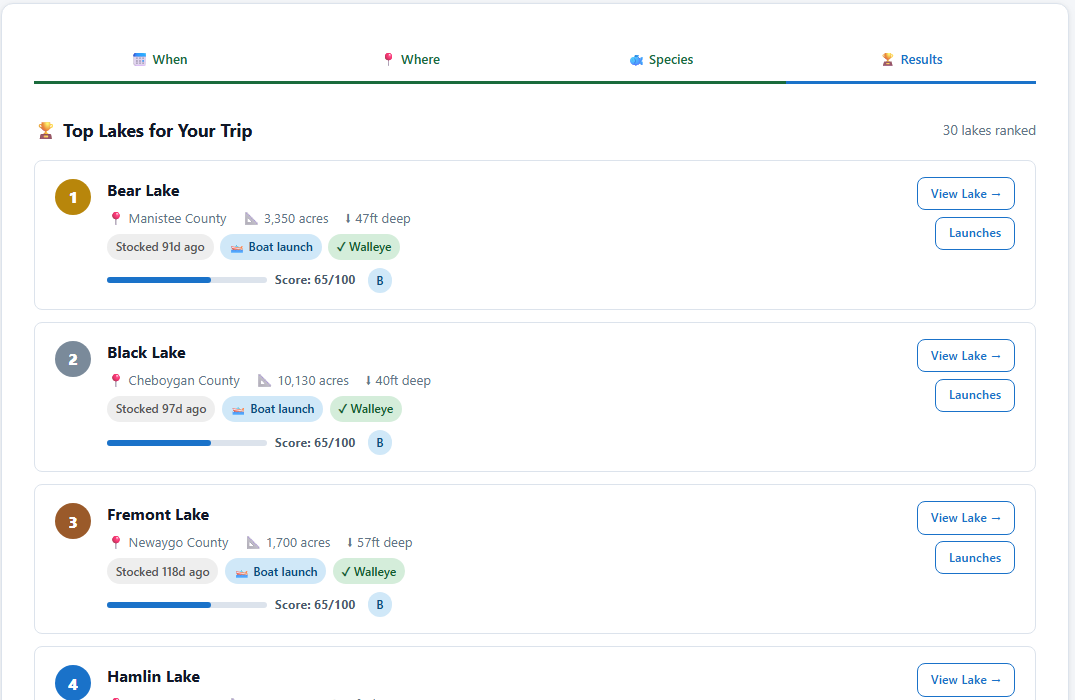Screen dimensions: 1075x700
Task: Click the gold rank 1 badge
Action: (x=73, y=197)
